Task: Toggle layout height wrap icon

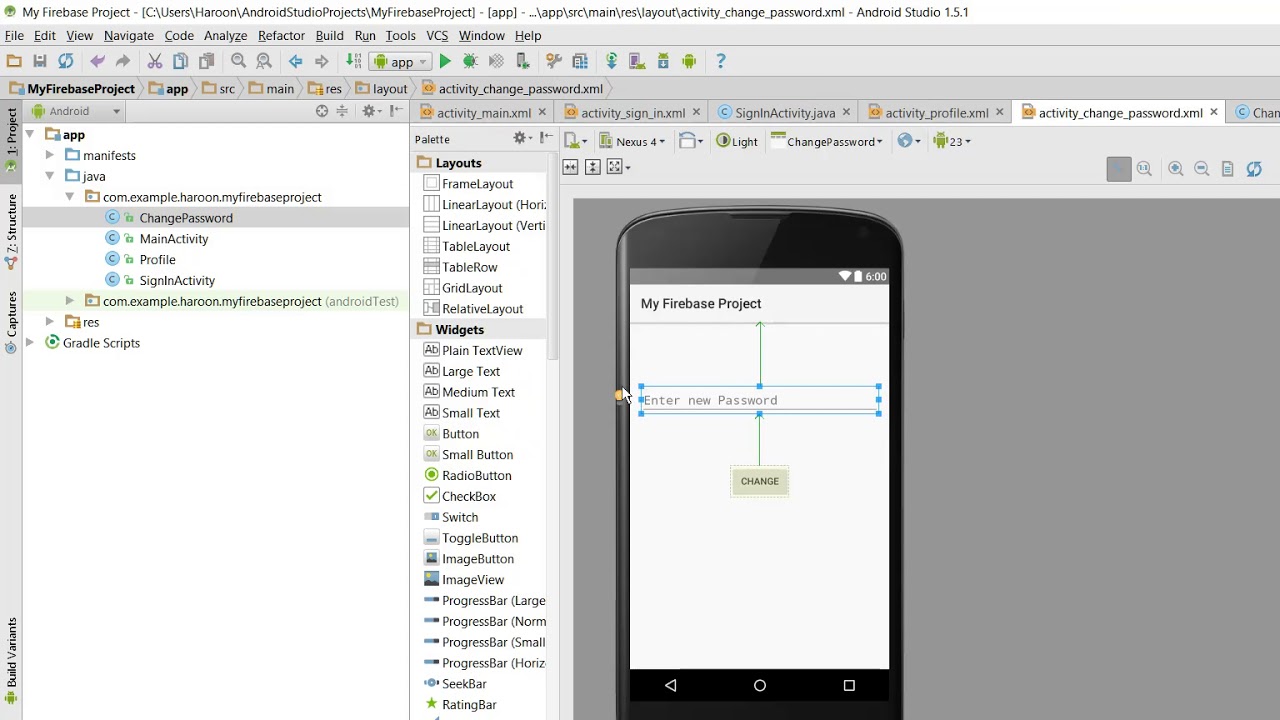Action: (593, 167)
